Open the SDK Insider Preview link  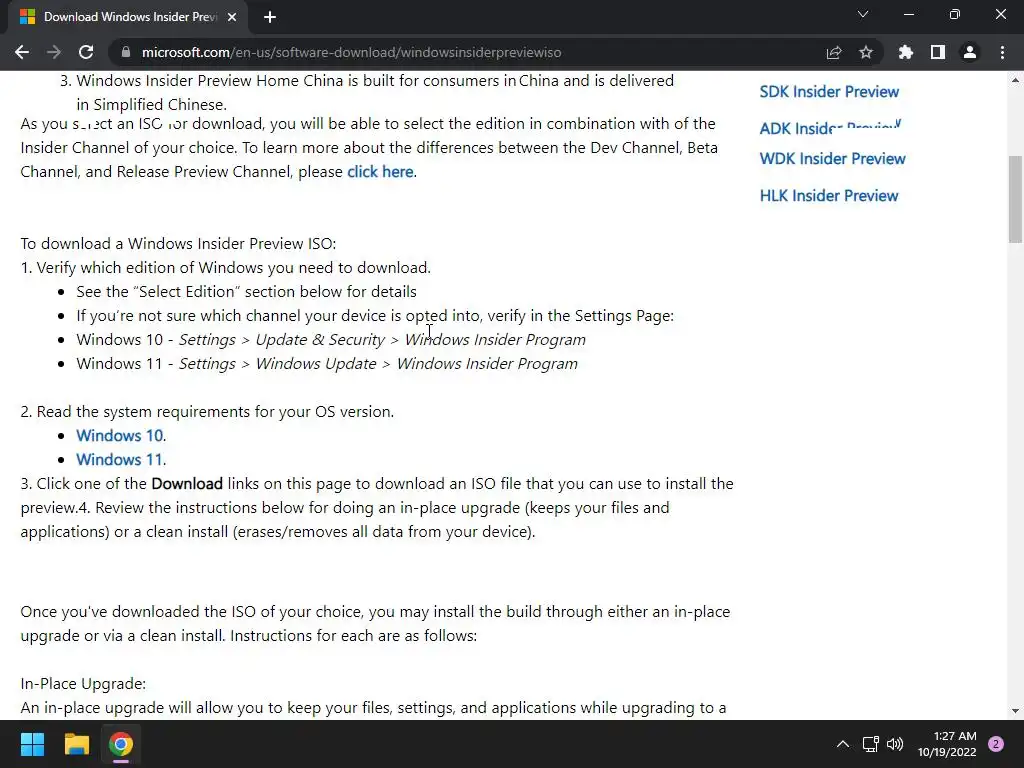pos(829,92)
